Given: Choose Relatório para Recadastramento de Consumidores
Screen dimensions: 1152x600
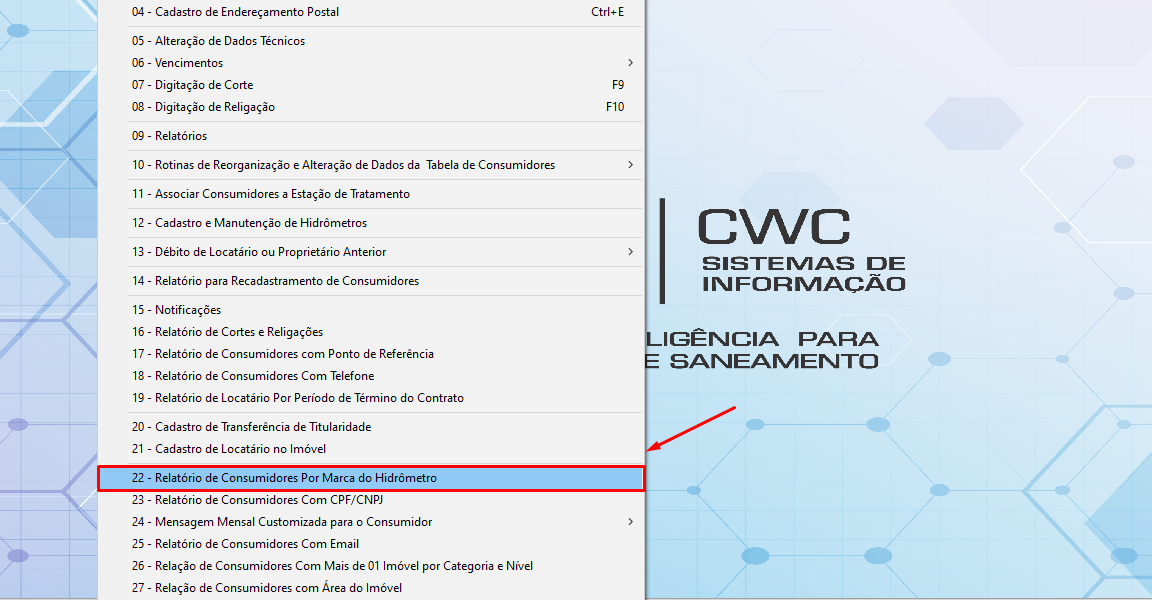Looking at the screenshot, I should click(x=275, y=281).
